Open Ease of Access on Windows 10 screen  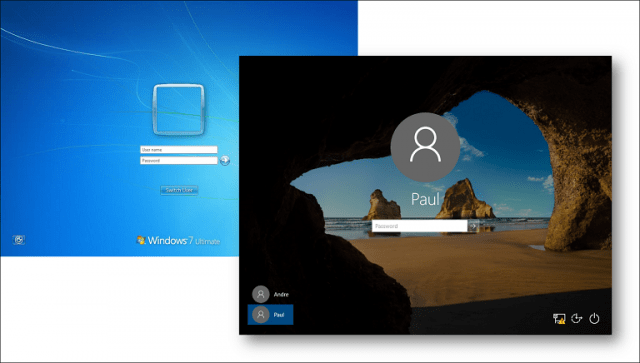tap(576, 318)
